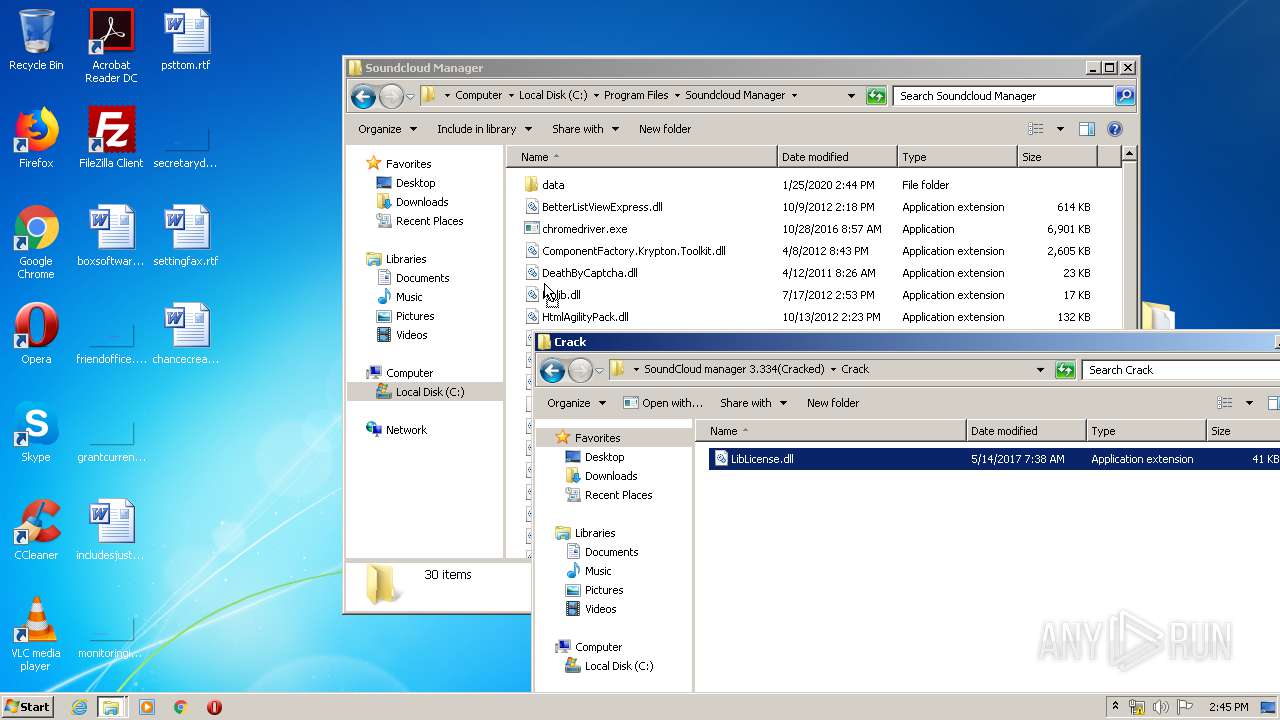Image resolution: width=1280 pixels, height=720 pixels.
Task: Open Share with dropdown in Crack window
Action: [x=753, y=403]
